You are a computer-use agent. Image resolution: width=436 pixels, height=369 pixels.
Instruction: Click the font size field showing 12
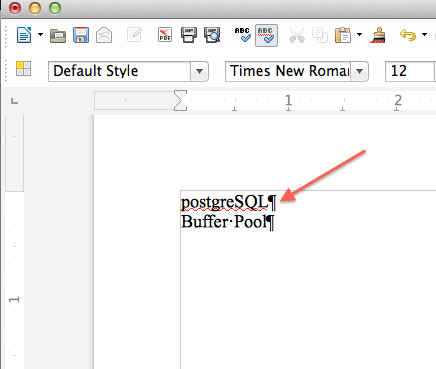coord(410,71)
